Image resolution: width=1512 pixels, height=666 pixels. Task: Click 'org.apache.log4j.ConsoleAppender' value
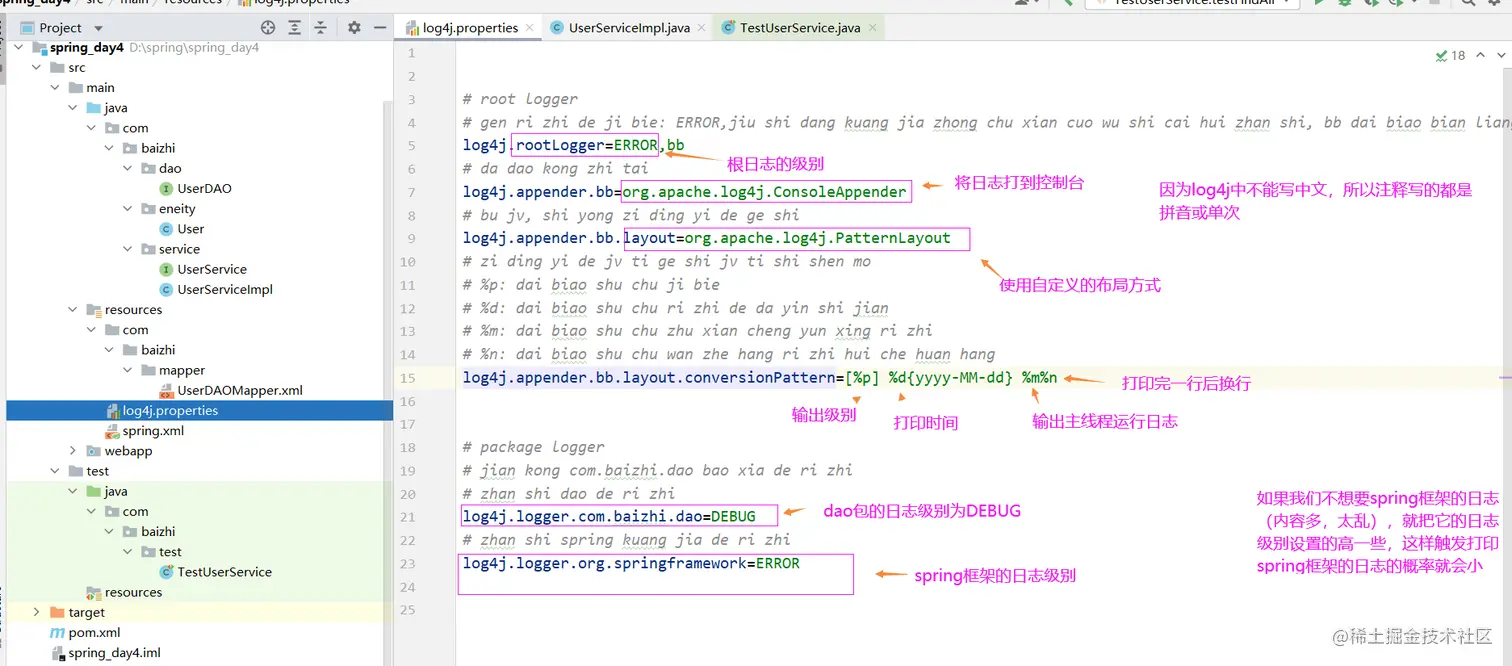(x=764, y=192)
